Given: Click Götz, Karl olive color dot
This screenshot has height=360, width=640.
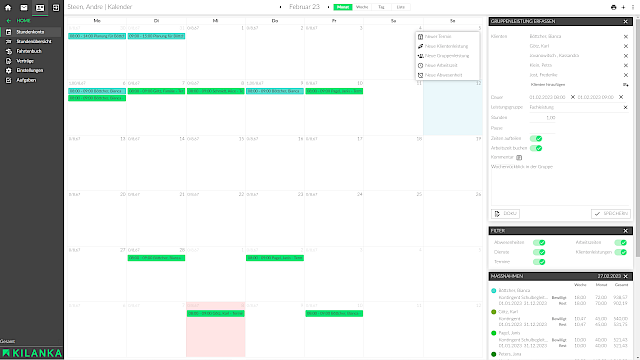Looking at the screenshot, I should [x=493, y=312].
